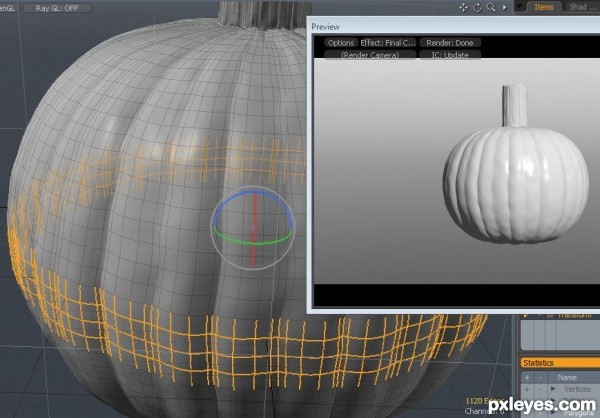Image resolution: width=600 pixels, height=418 pixels.
Task: Switch to the Shad... (Shading) tab
Action: point(581,7)
